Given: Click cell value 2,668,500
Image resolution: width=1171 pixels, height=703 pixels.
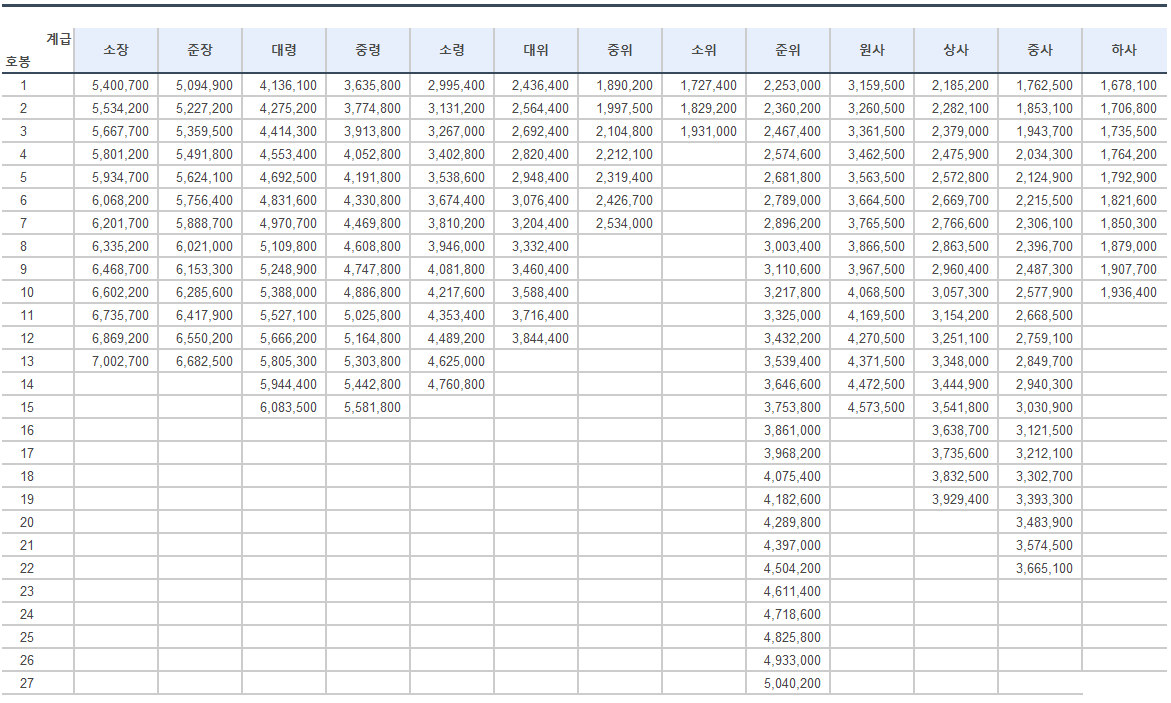Looking at the screenshot, I should coord(1045,316).
